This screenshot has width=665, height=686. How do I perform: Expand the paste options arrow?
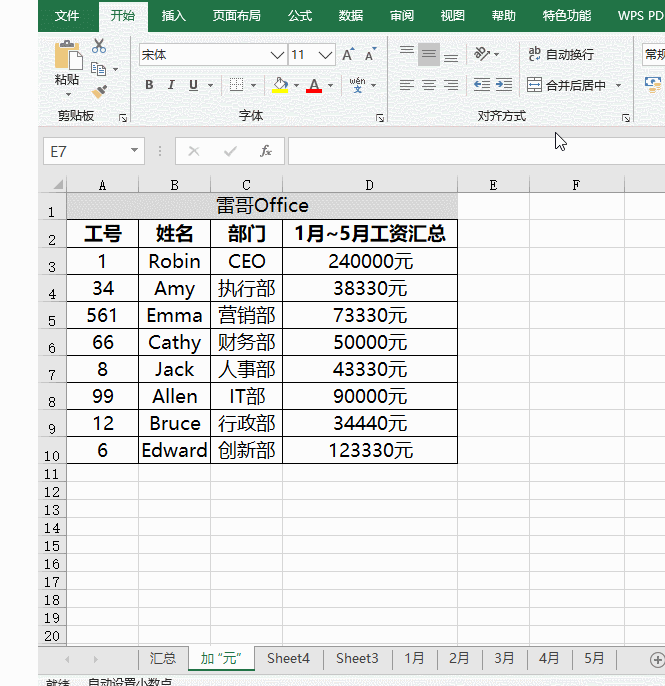coord(68,94)
